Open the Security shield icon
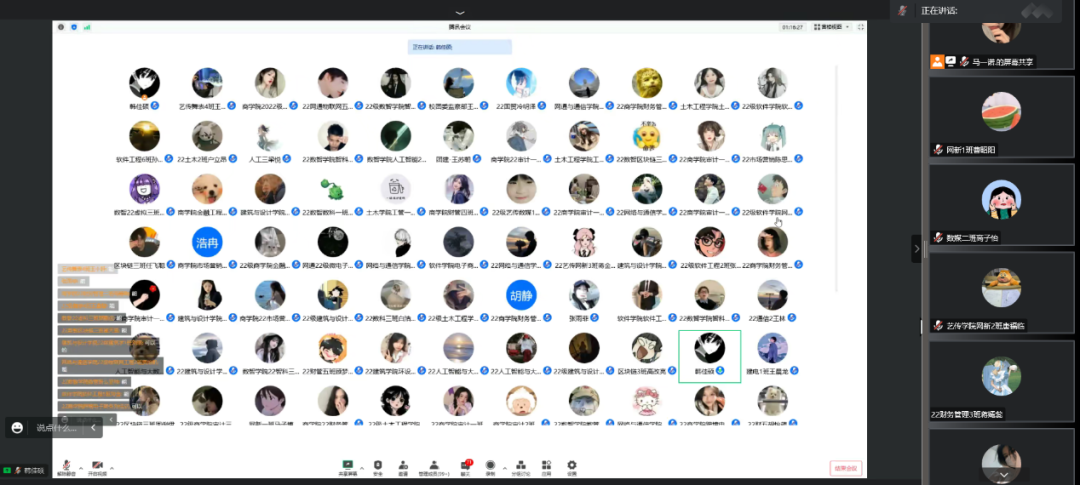1080x485 pixels. [377, 466]
